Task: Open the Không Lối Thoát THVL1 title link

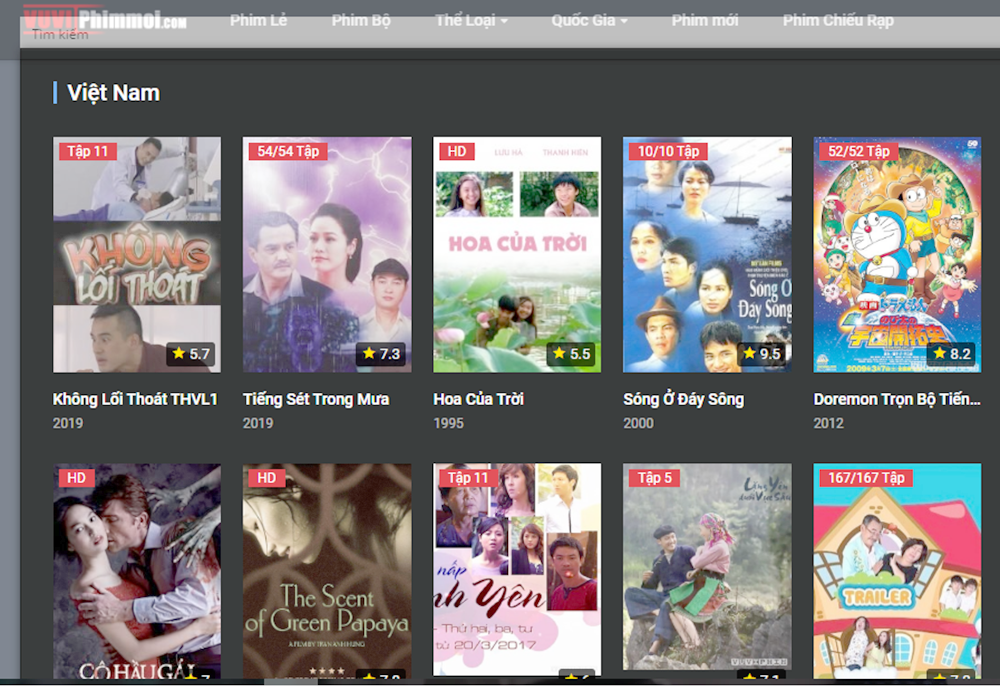Action: click(135, 399)
